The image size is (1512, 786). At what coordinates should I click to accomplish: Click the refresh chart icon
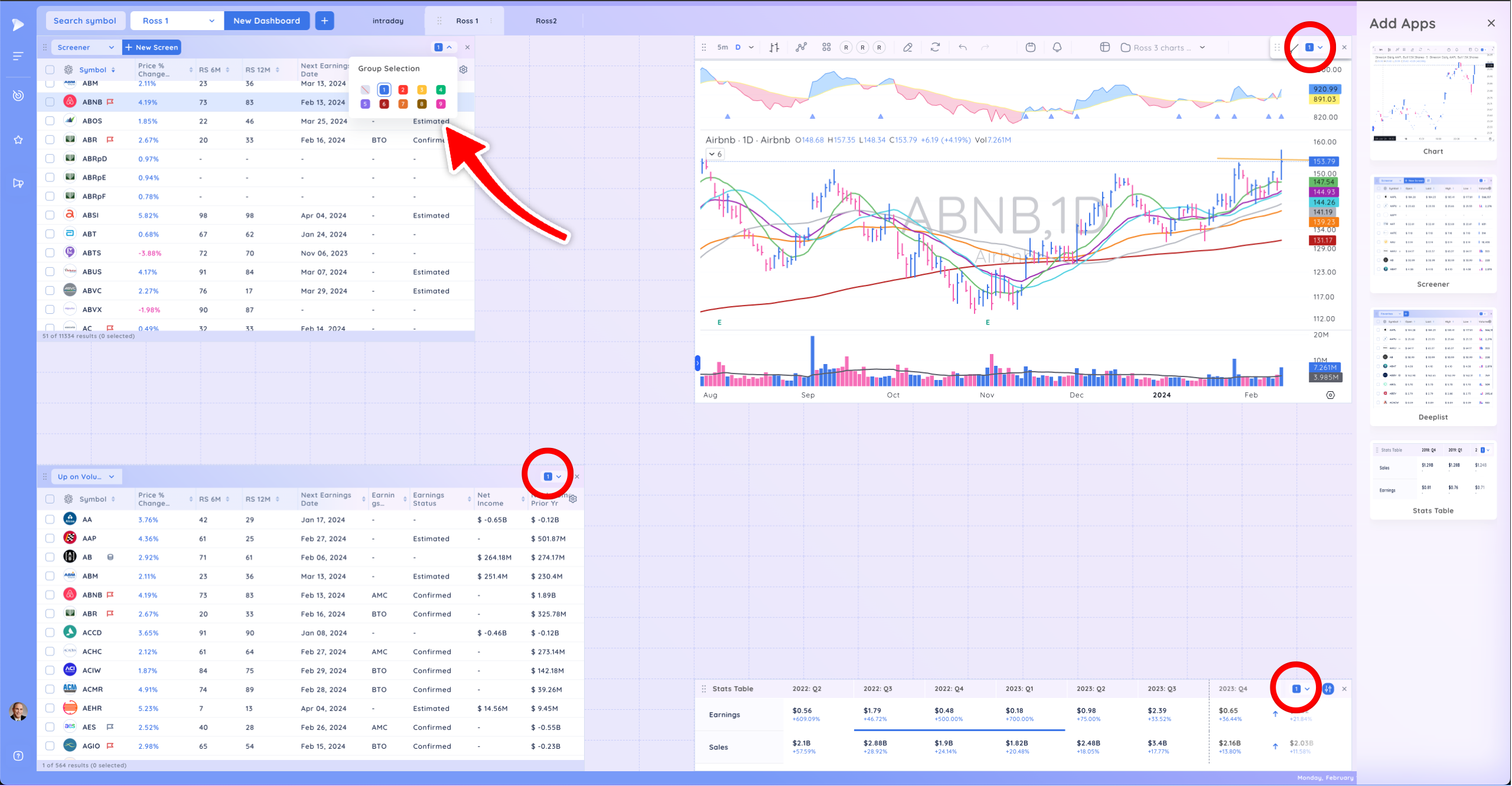click(935, 47)
